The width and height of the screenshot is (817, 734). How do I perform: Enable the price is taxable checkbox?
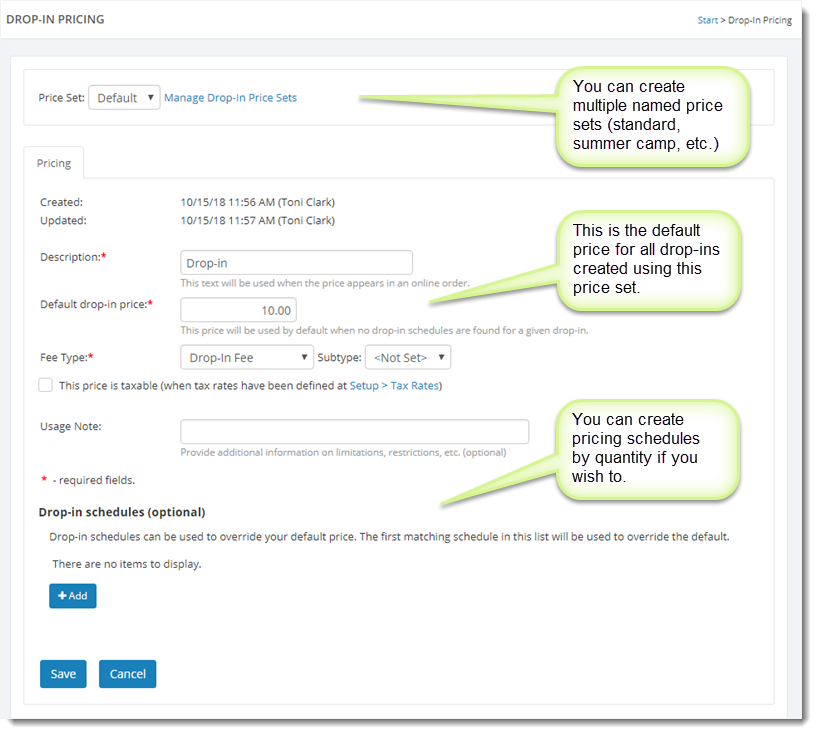(x=45, y=385)
